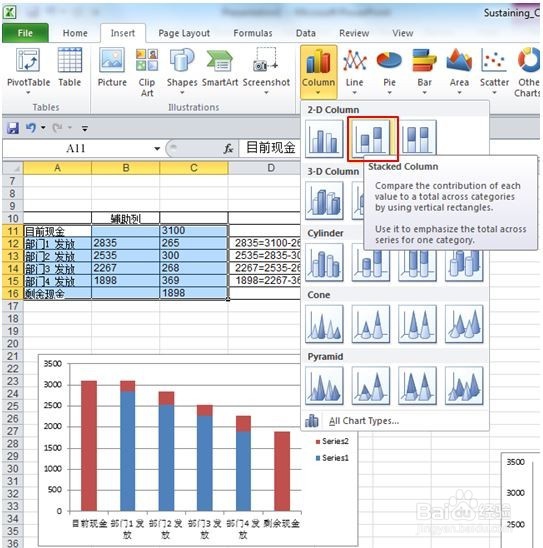Select cell containing 2835
The width and height of the screenshot is (543, 548).
tap(125, 243)
